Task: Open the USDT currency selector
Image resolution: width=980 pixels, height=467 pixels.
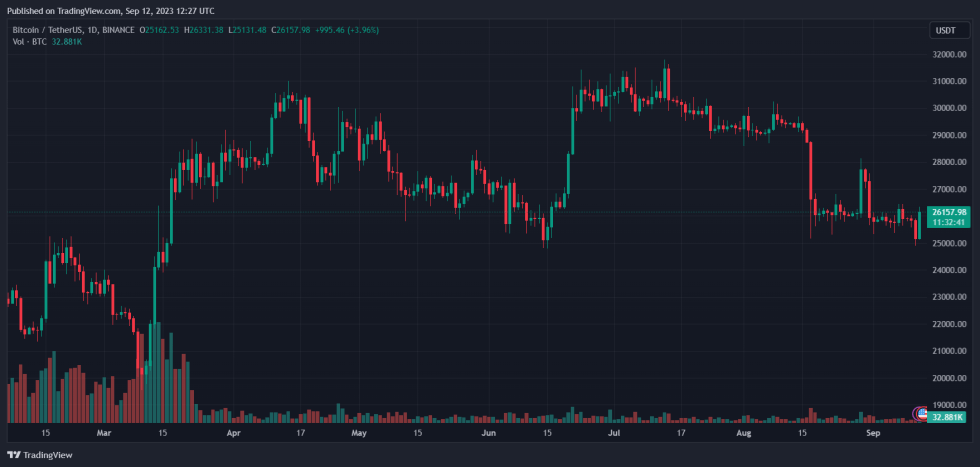Action: [945, 31]
